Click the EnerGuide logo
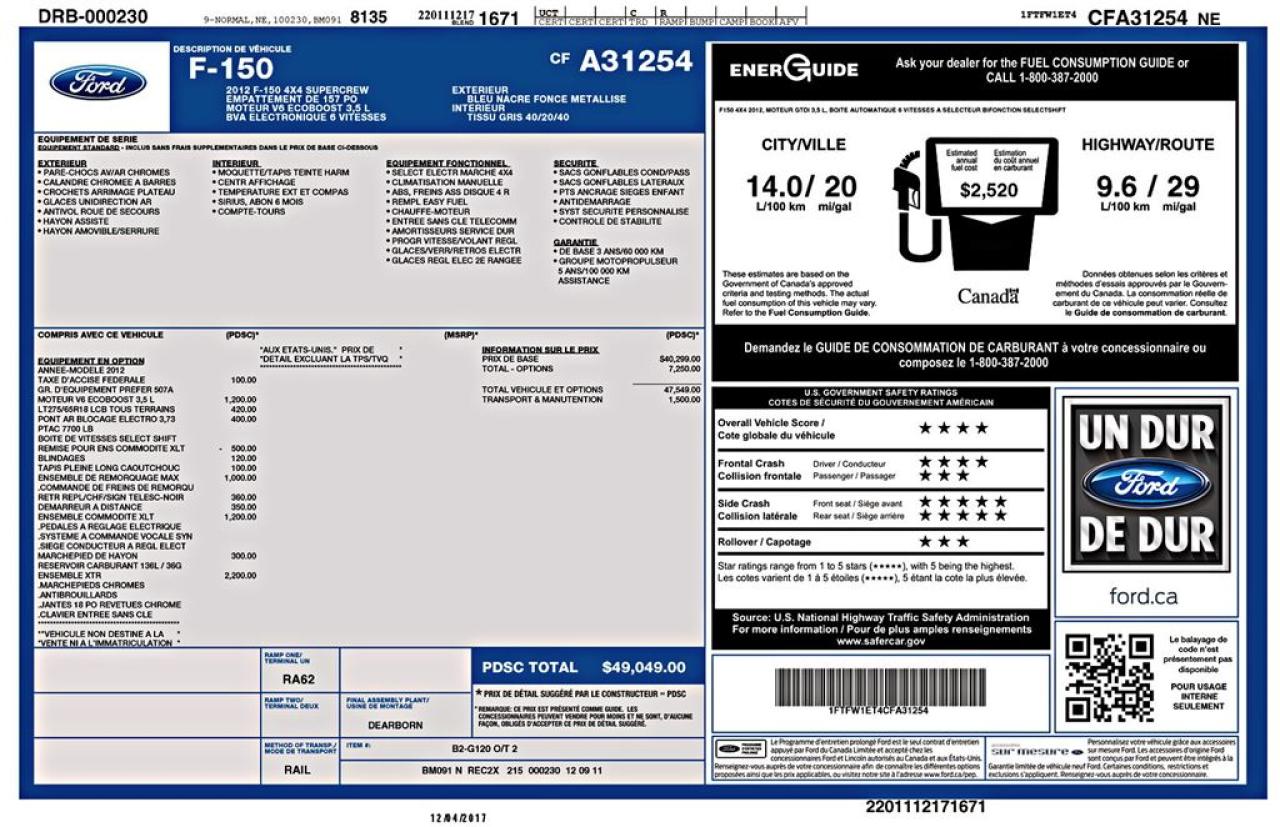Screen dimensions: 1280x827 point(793,70)
